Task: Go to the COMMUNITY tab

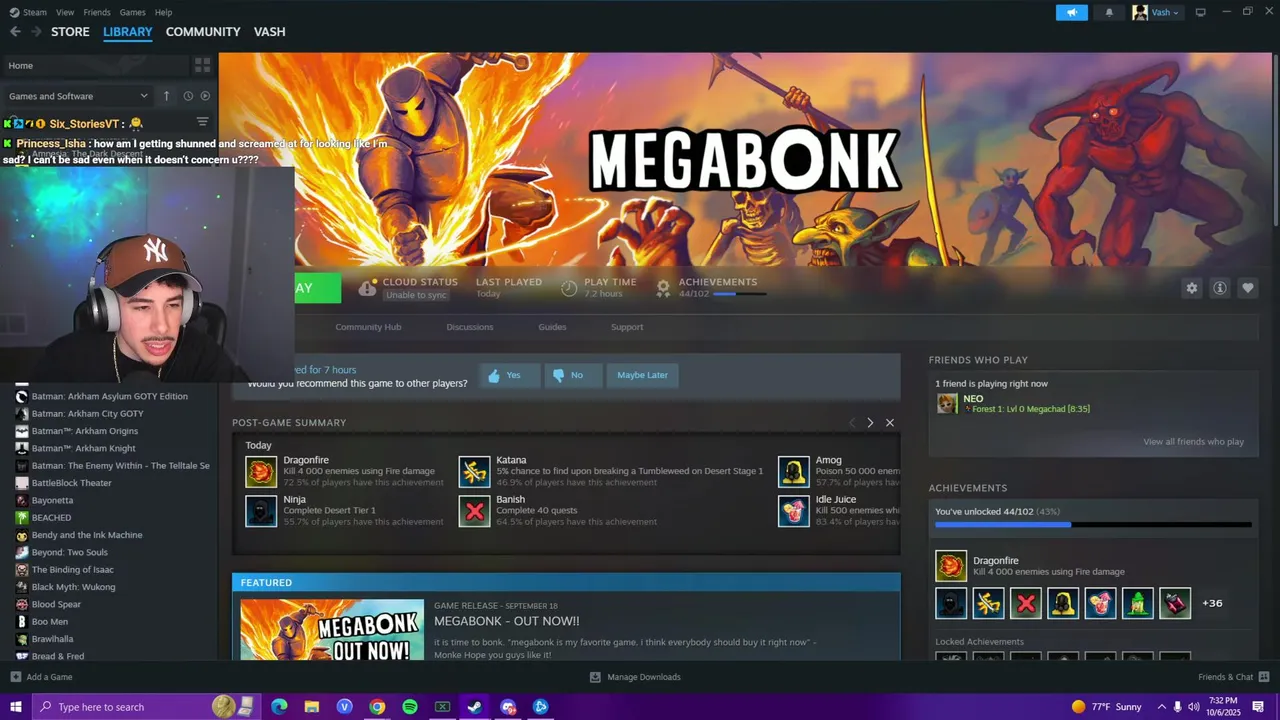Action: tap(203, 32)
